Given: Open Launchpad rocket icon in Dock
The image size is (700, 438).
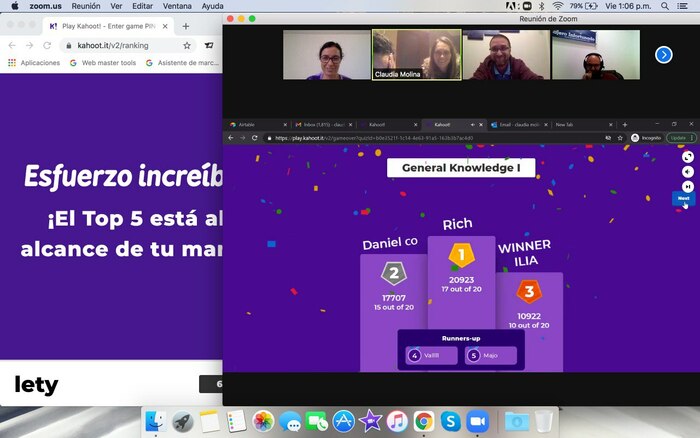Looking at the screenshot, I should (183, 421).
